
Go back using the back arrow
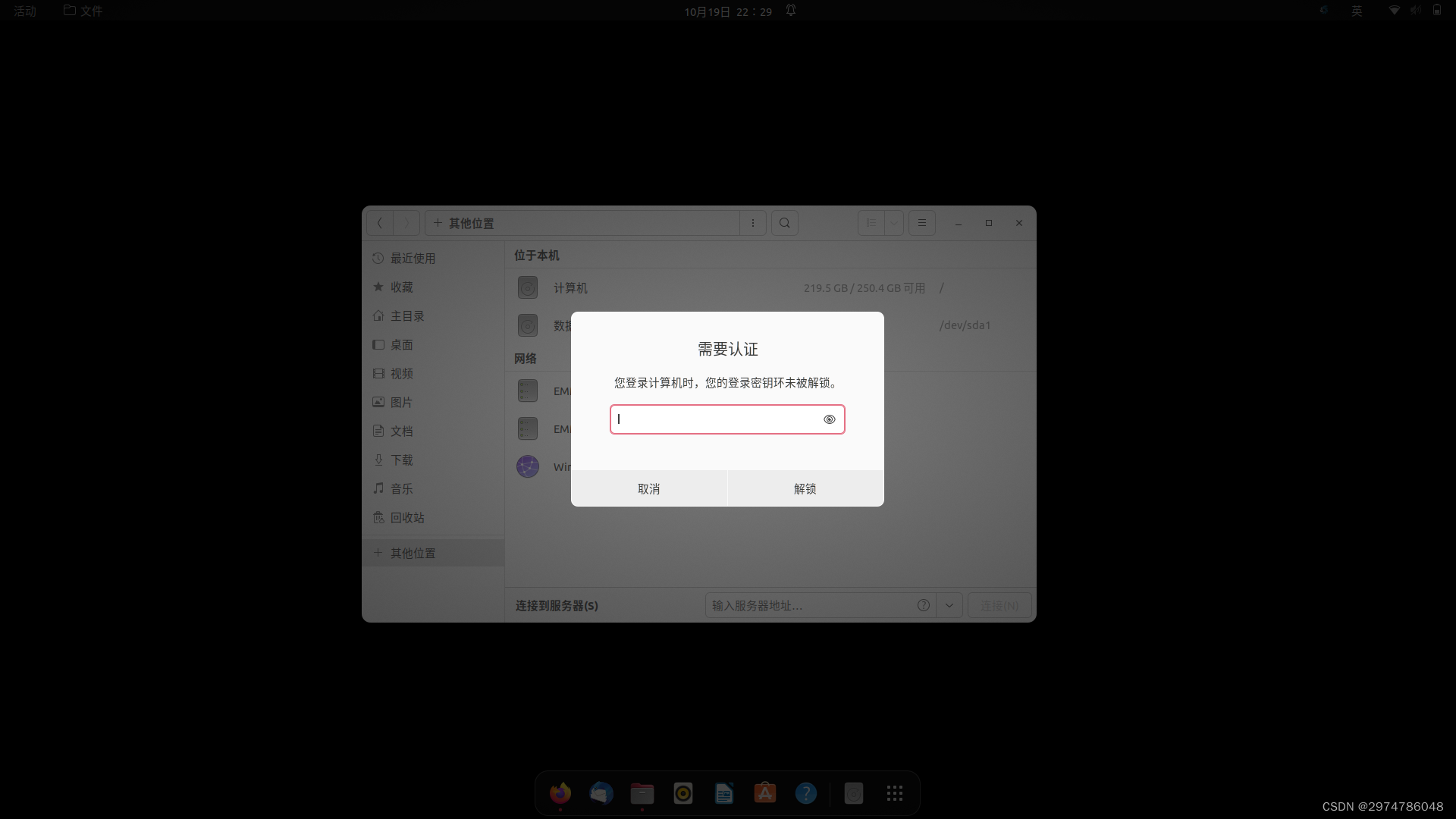(378, 222)
